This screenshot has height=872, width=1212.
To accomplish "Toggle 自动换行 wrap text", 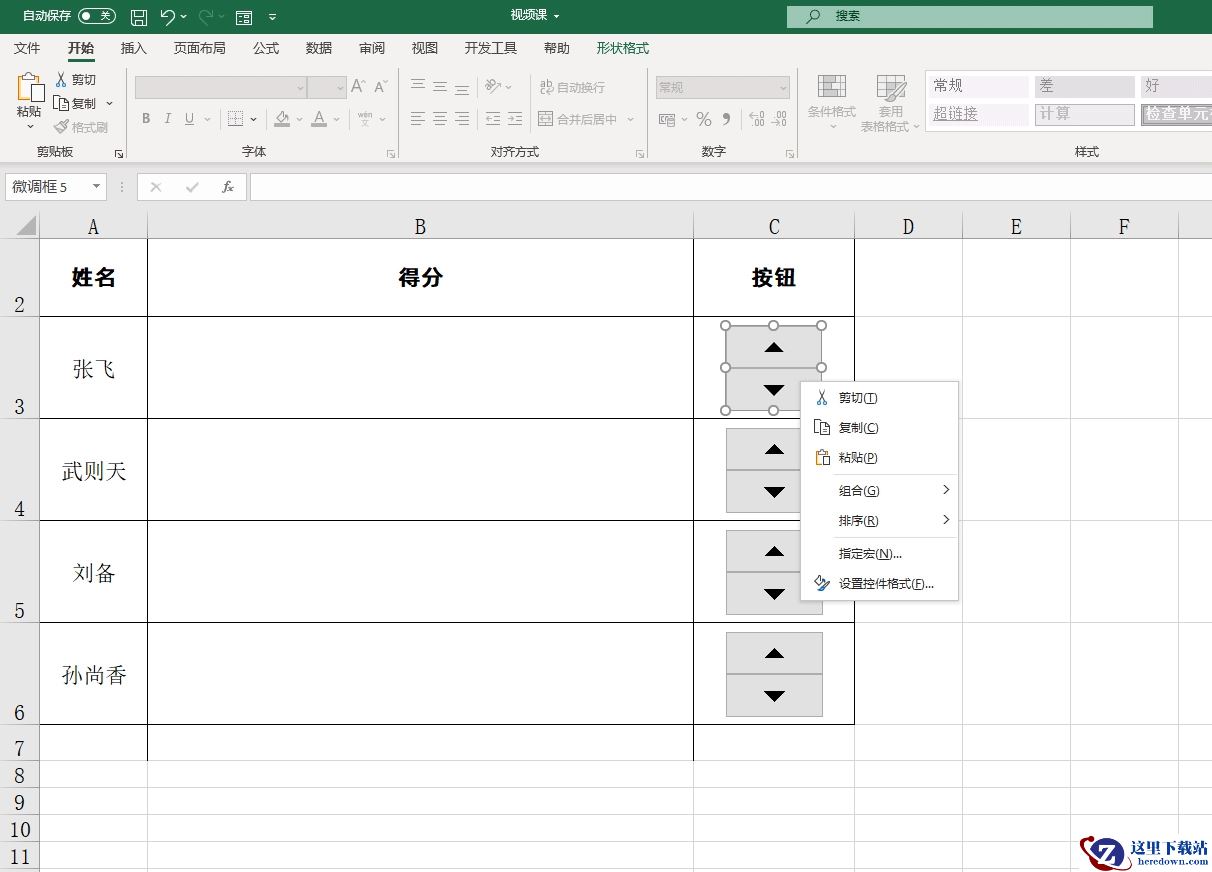I will pyautogui.click(x=572, y=87).
